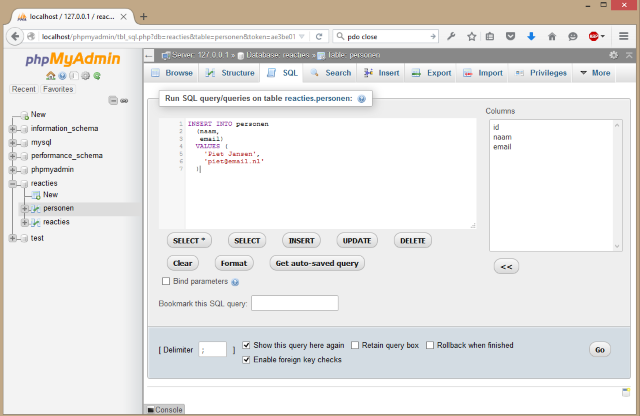The width and height of the screenshot is (640, 416).
Task: Run the query with Go button
Action: (600, 350)
